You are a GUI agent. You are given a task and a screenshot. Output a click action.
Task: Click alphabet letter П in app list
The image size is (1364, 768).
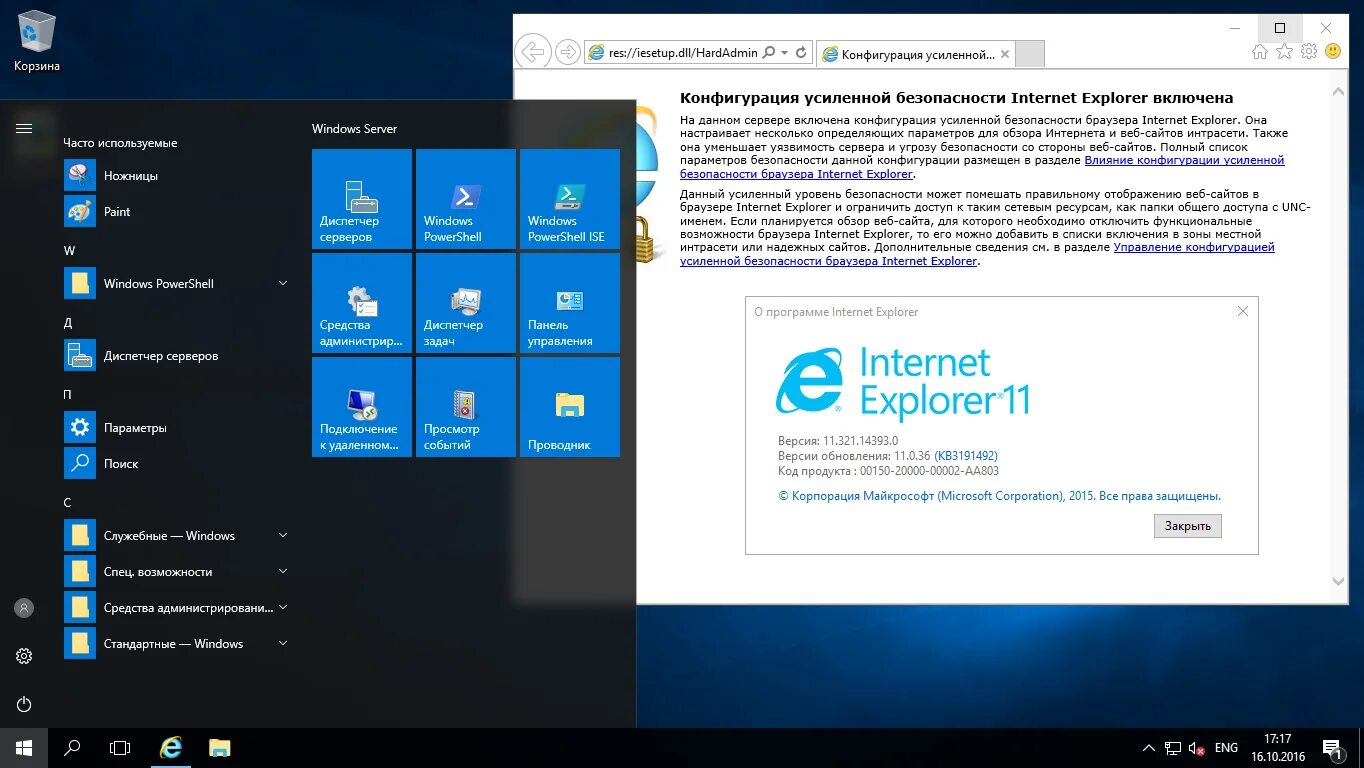(68, 395)
